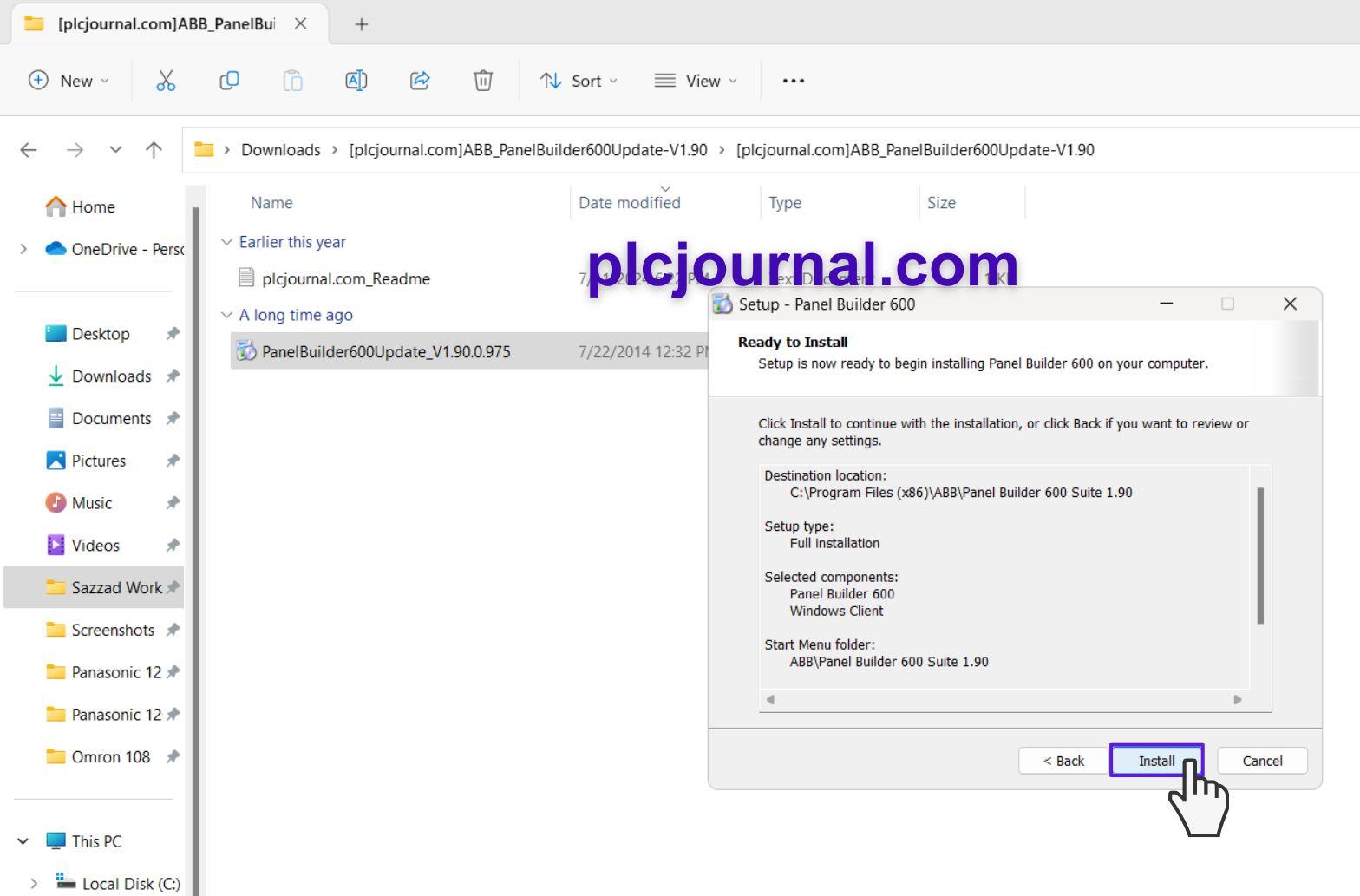
Task: Click Downloads in the address breadcrumb
Action: 281,150
